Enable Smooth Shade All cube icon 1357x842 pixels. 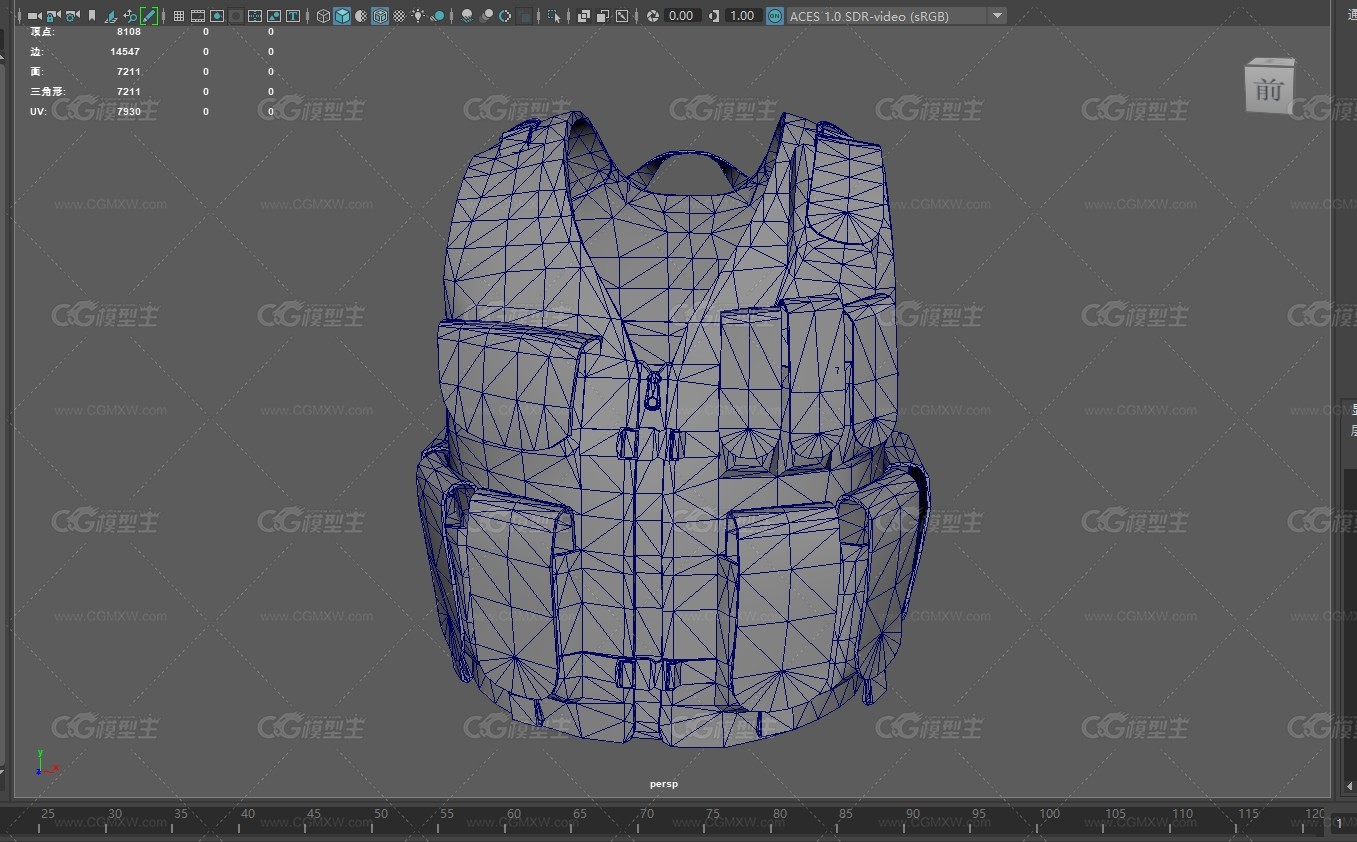click(x=342, y=16)
